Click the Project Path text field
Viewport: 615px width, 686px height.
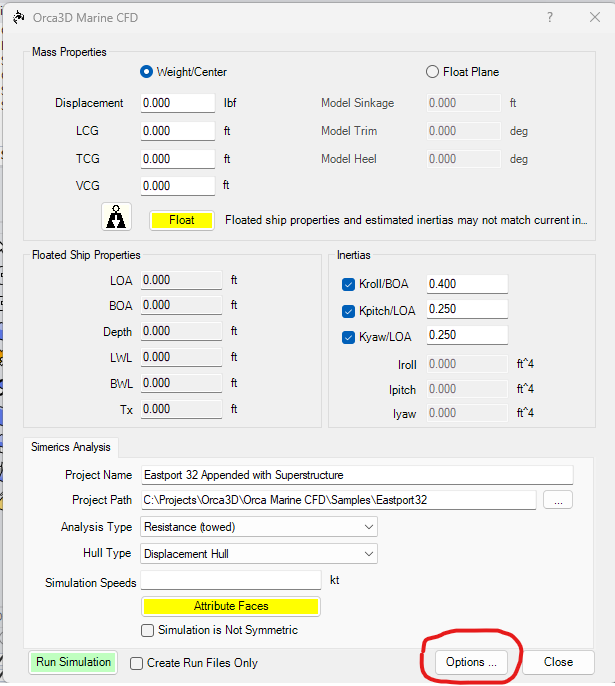tap(339, 500)
